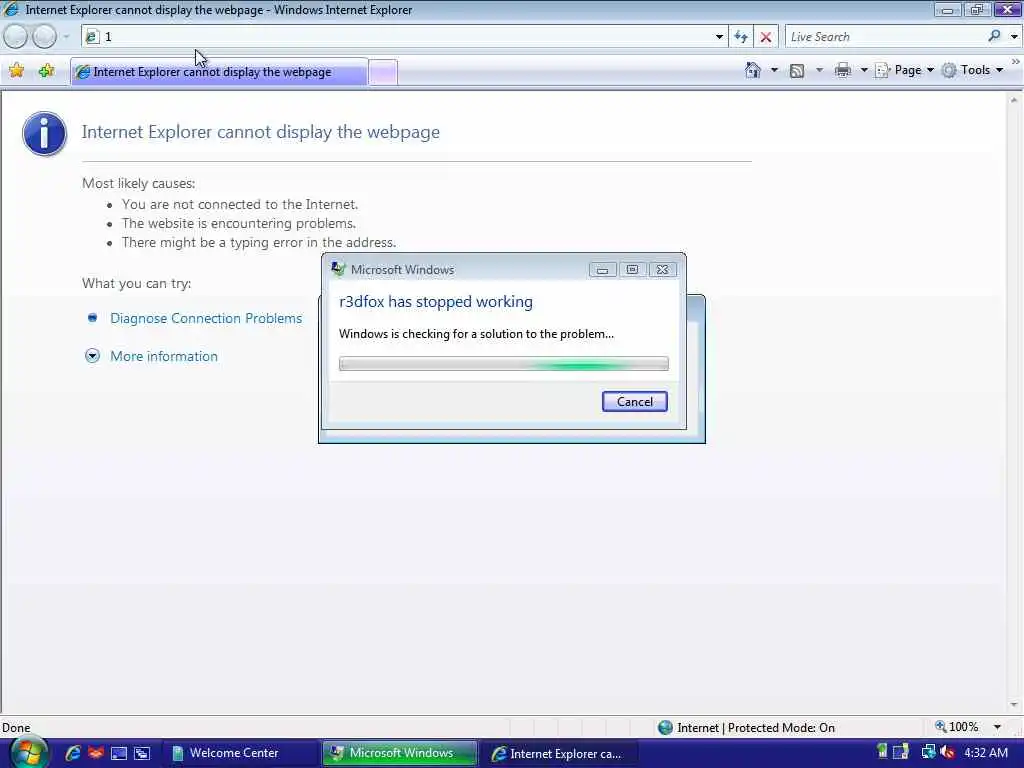Viewport: 1024px width, 768px height.
Task: Click into the address bar field
Action: 398,37
